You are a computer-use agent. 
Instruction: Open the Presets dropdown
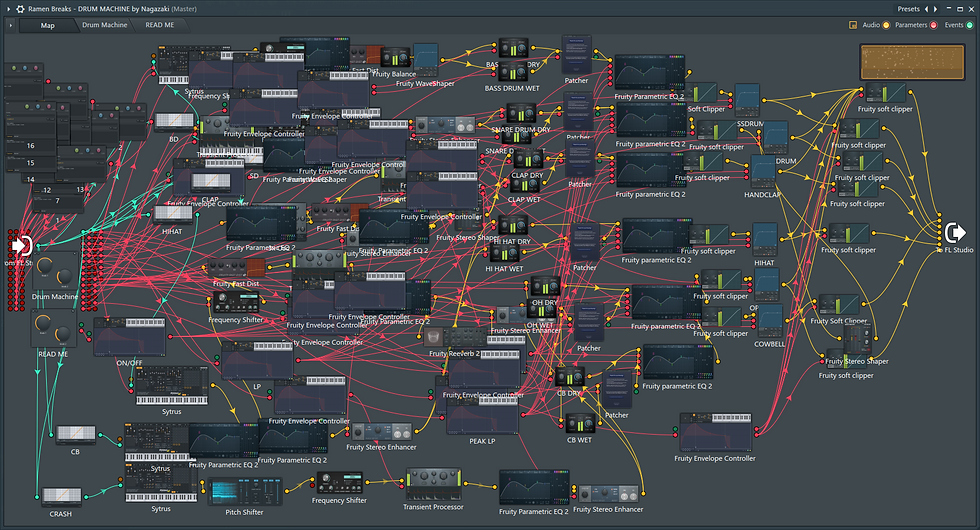click(908, 9)
